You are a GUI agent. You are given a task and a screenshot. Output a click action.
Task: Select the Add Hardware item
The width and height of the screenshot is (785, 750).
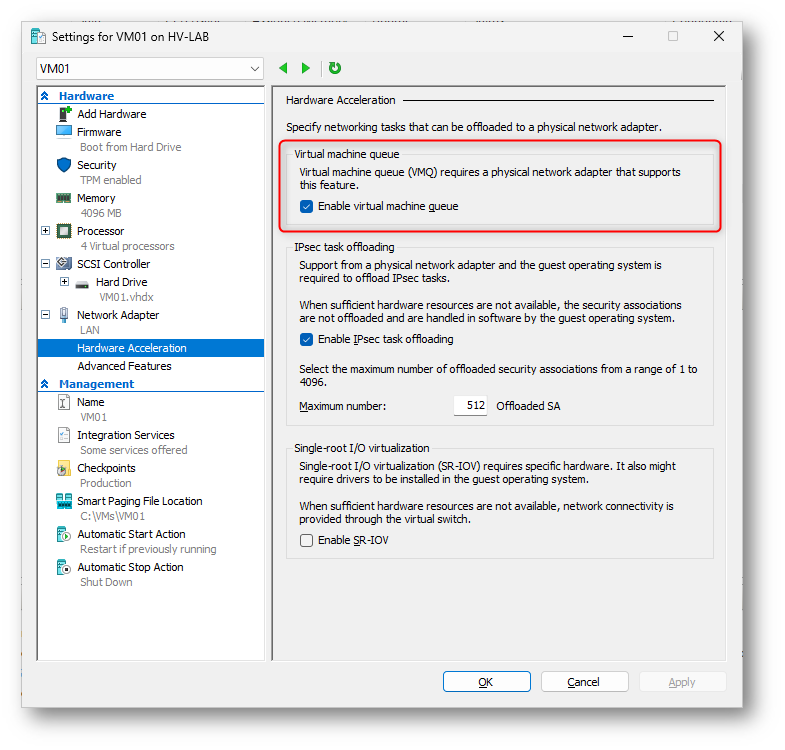point(112,114)
